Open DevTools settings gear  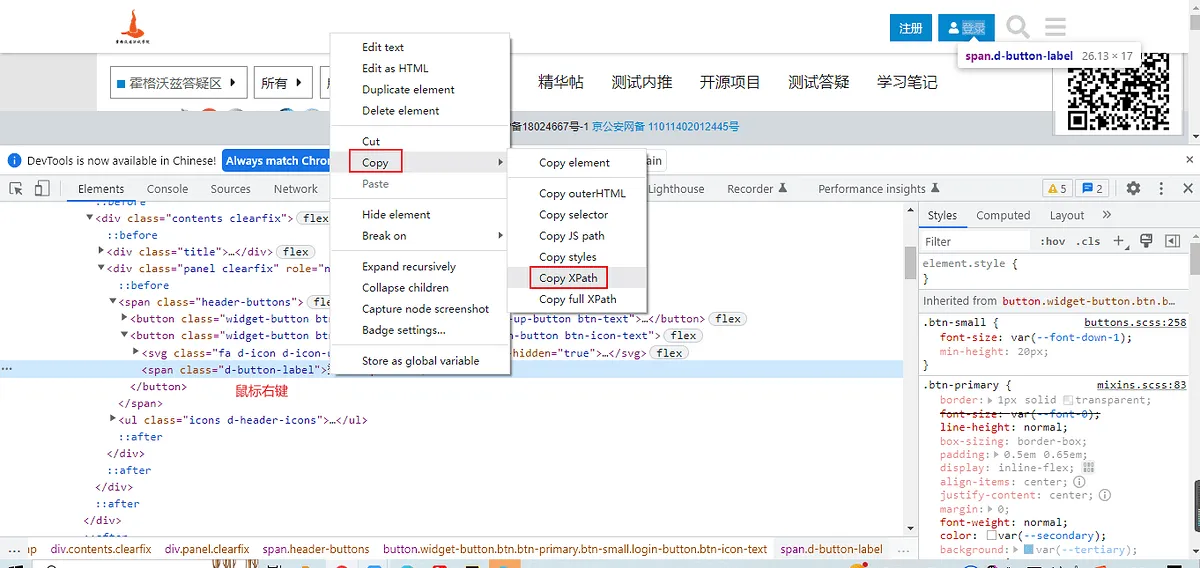1133,188
